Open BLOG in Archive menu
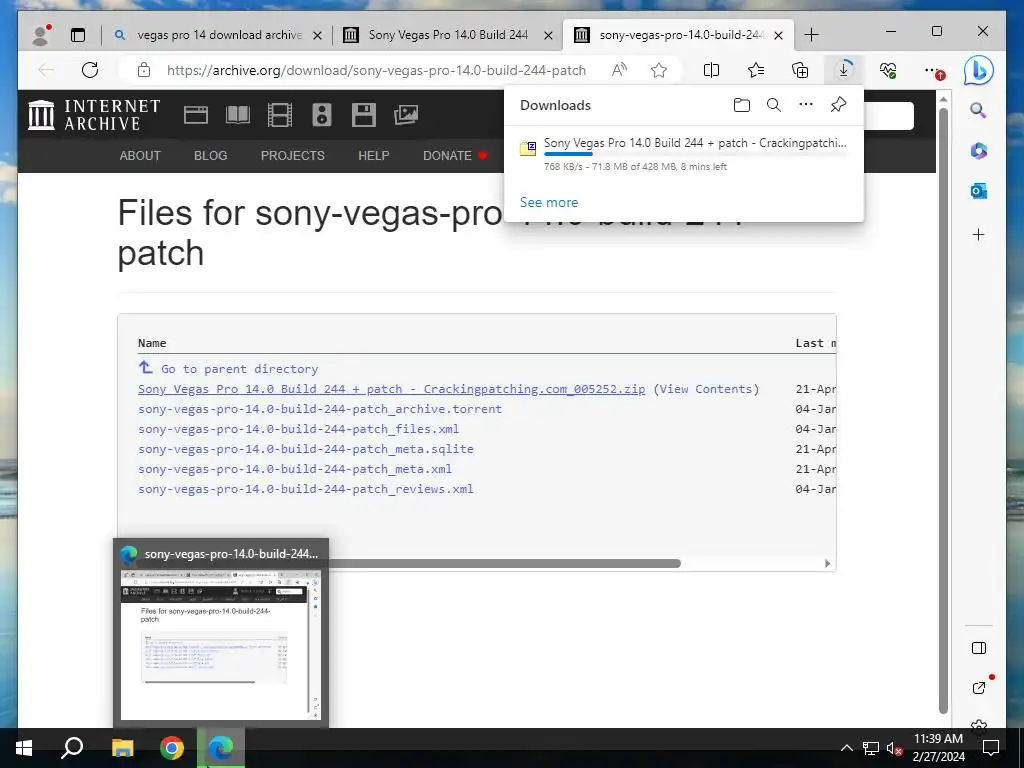Image resolution: width=1024 pixels, height=768 pixels. point(210,156)
